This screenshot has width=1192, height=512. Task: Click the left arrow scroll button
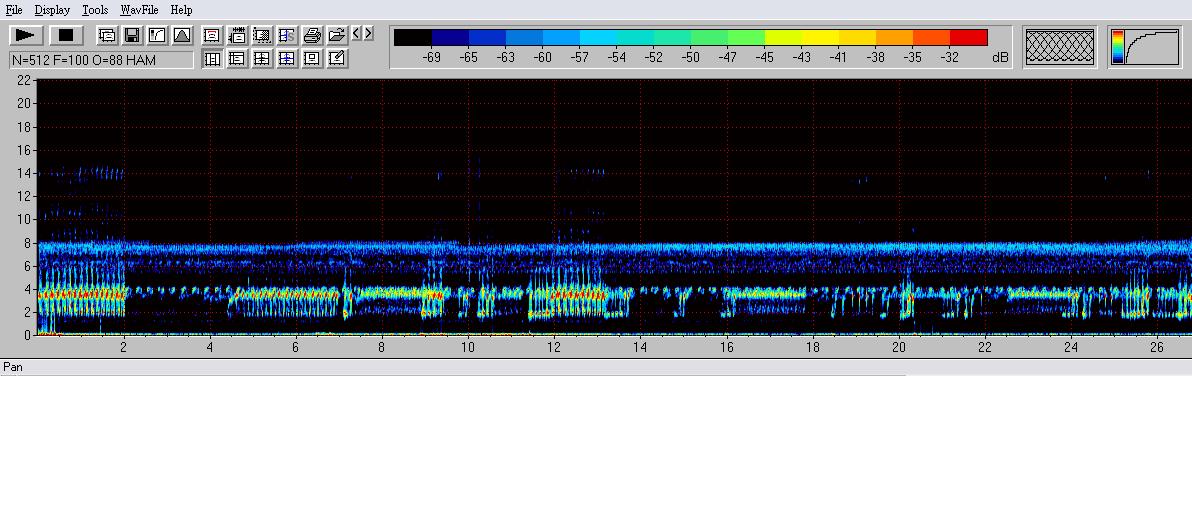[x=357, y=34]
